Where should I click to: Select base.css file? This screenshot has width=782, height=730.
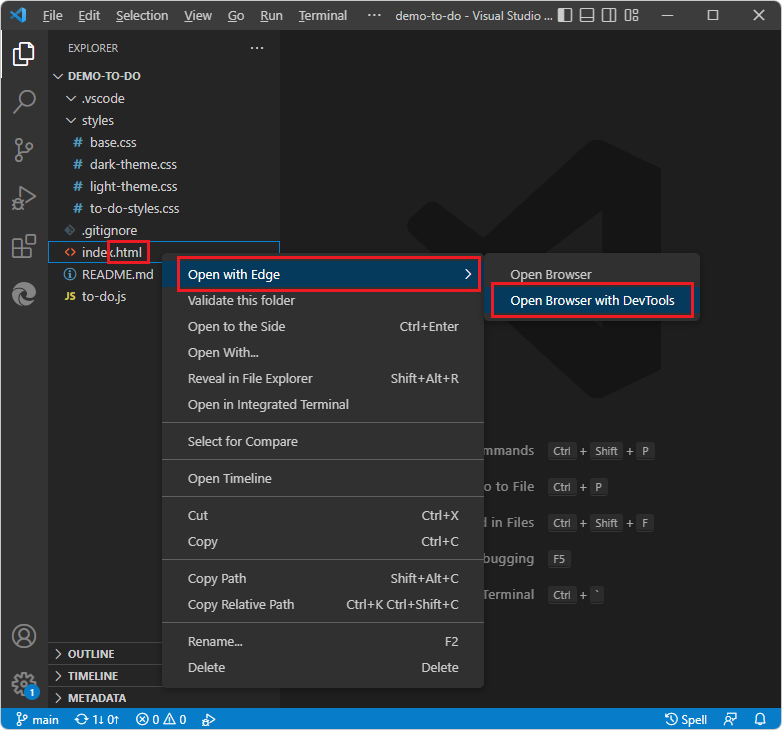[x=164, y=142]
